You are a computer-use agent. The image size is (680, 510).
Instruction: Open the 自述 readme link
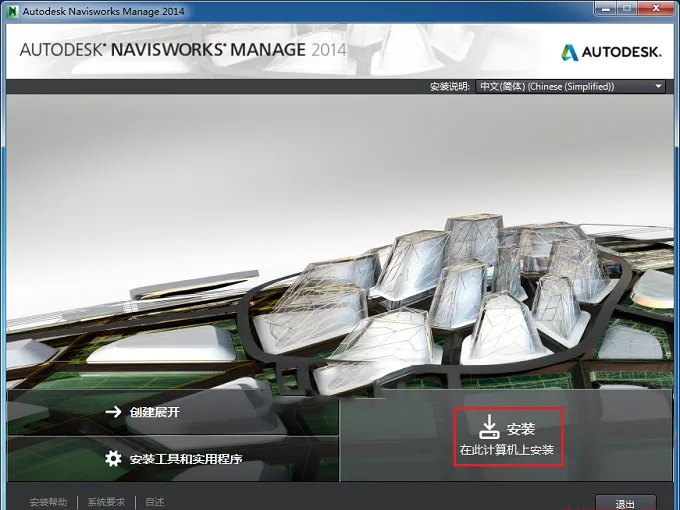coord(155,502)
